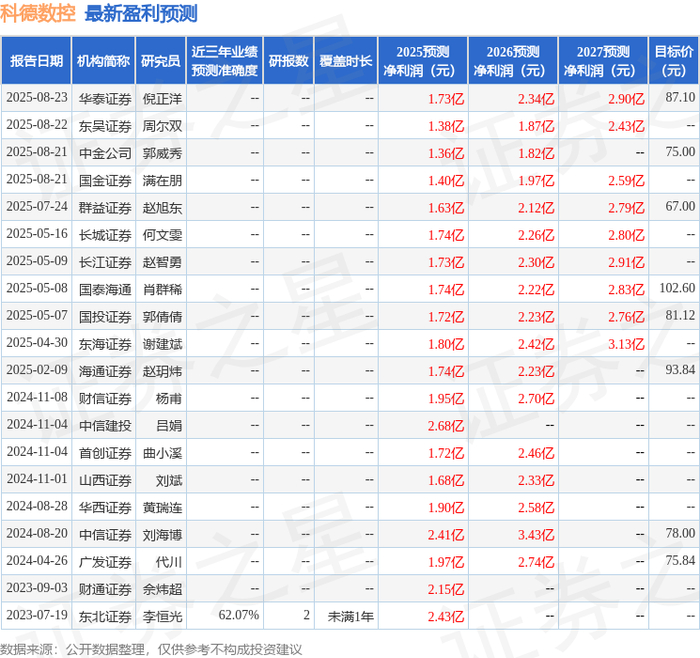Click the 2026预测净利润 column header
The width and height of the screenshot is (700, 658).
click(513, 61)
